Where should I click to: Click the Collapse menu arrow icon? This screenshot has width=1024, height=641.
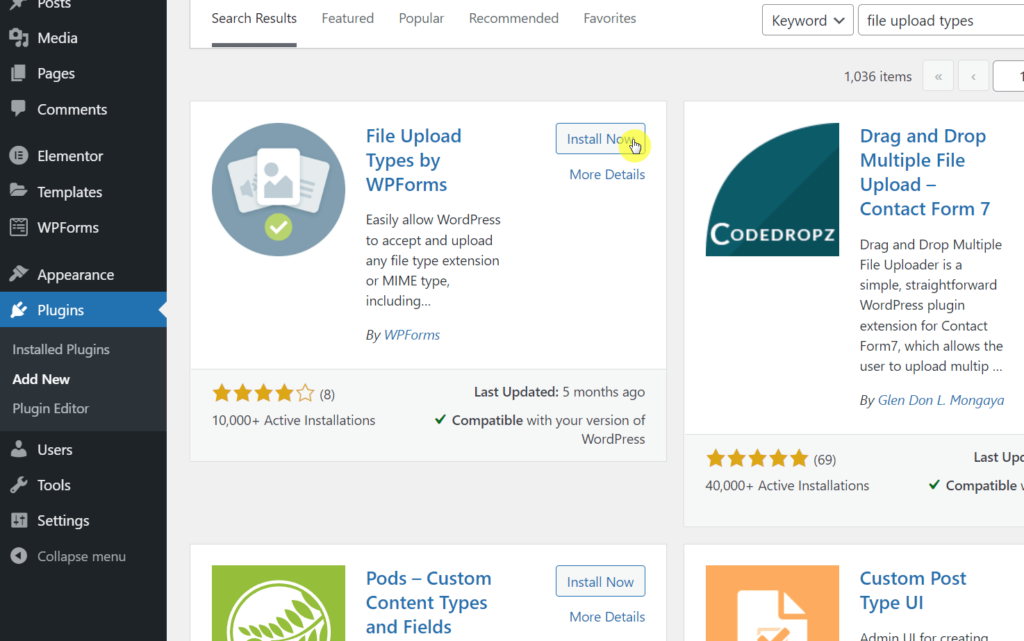[19, 555]
